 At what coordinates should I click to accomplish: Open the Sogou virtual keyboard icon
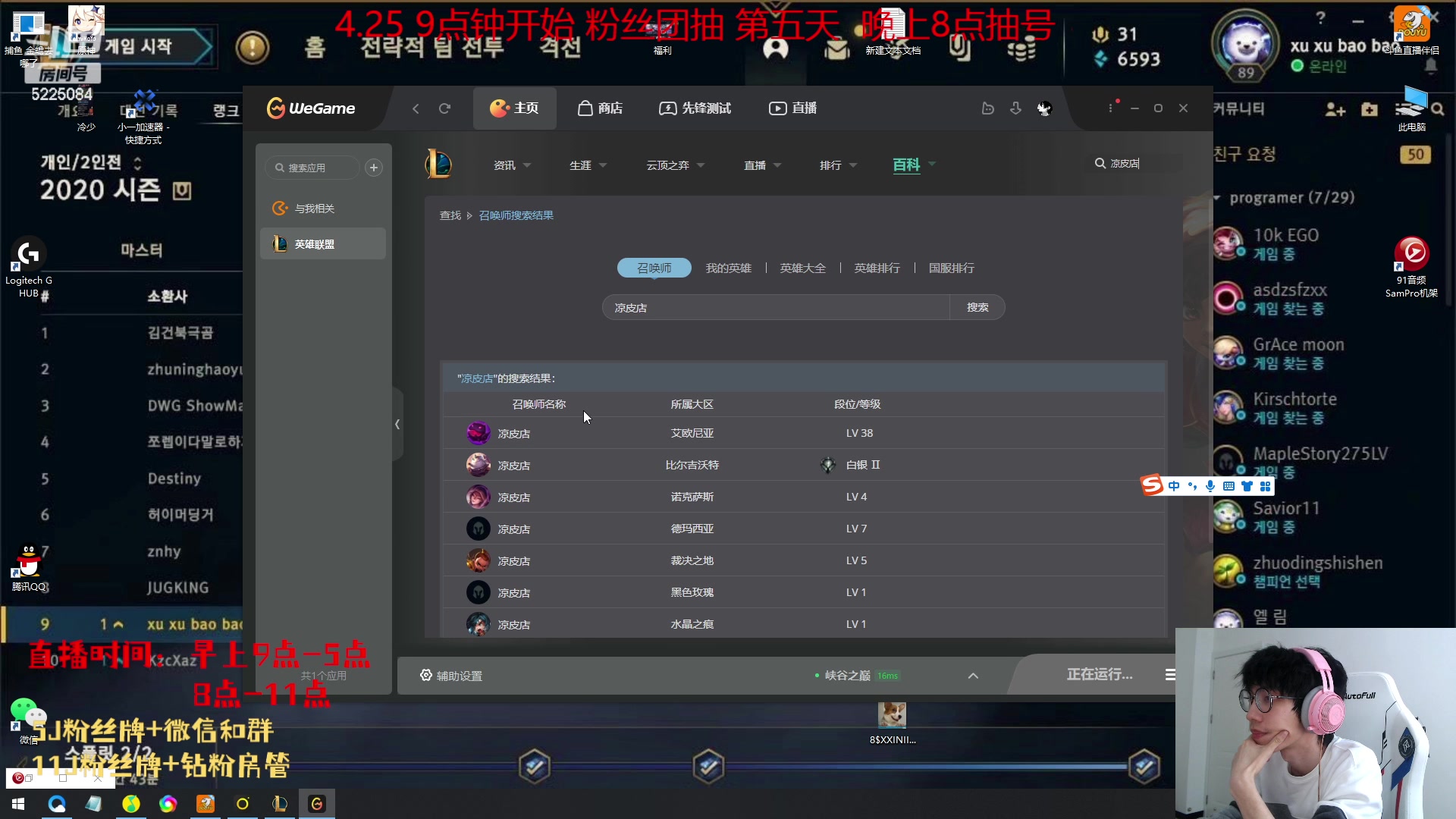click(x=1229, y=486)
